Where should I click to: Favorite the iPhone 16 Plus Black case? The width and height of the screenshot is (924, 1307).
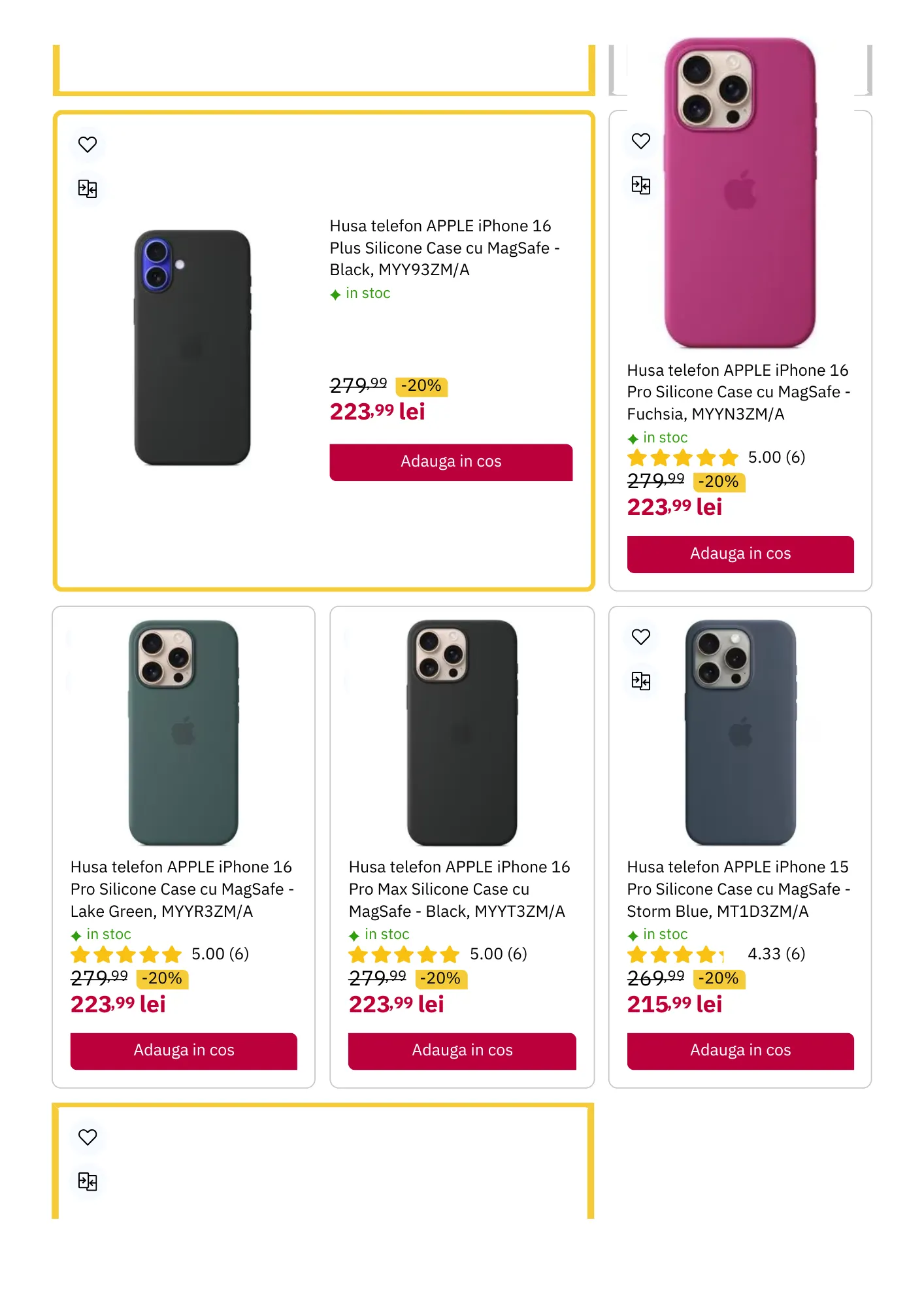click(88, 144)
